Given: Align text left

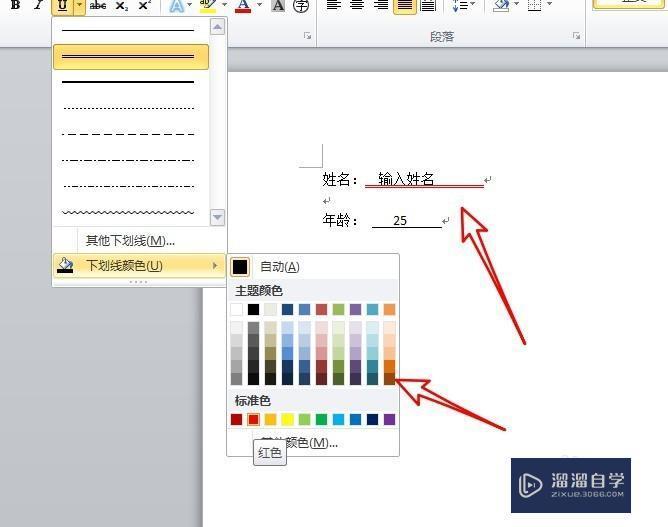Looking at the screenshot, I should (x=334, y=6).
